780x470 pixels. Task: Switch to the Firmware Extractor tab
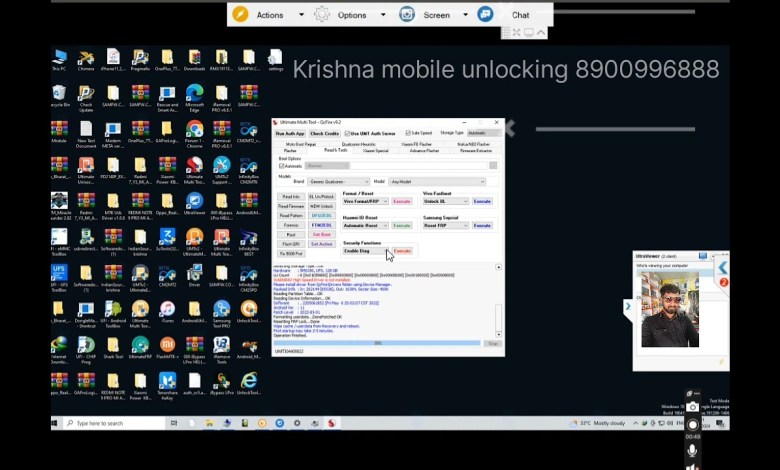[476, 150]
